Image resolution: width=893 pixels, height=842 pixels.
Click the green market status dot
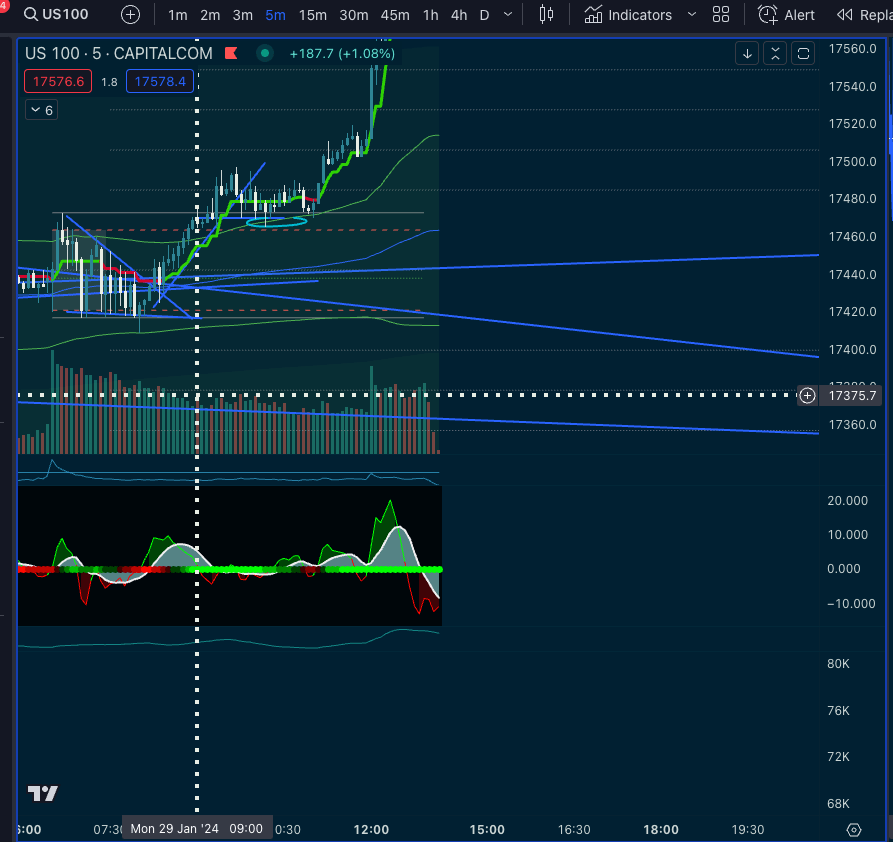click(x=265, y=53)
